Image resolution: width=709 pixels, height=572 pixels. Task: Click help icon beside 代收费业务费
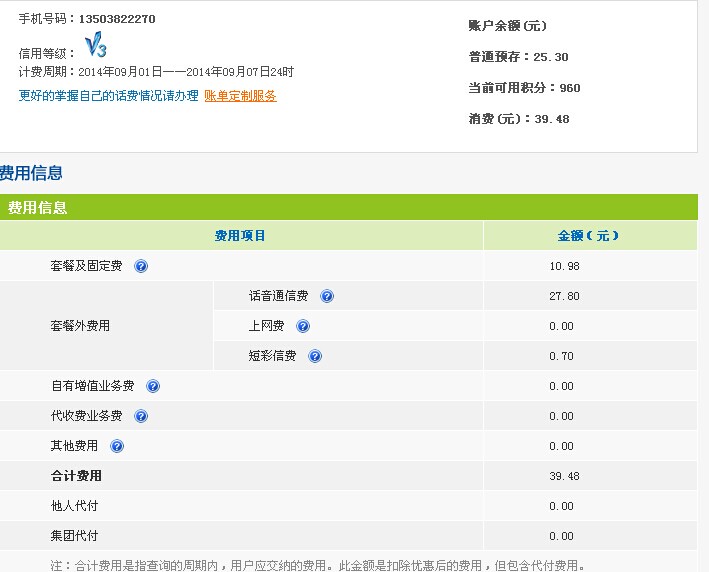click(141, 416)
